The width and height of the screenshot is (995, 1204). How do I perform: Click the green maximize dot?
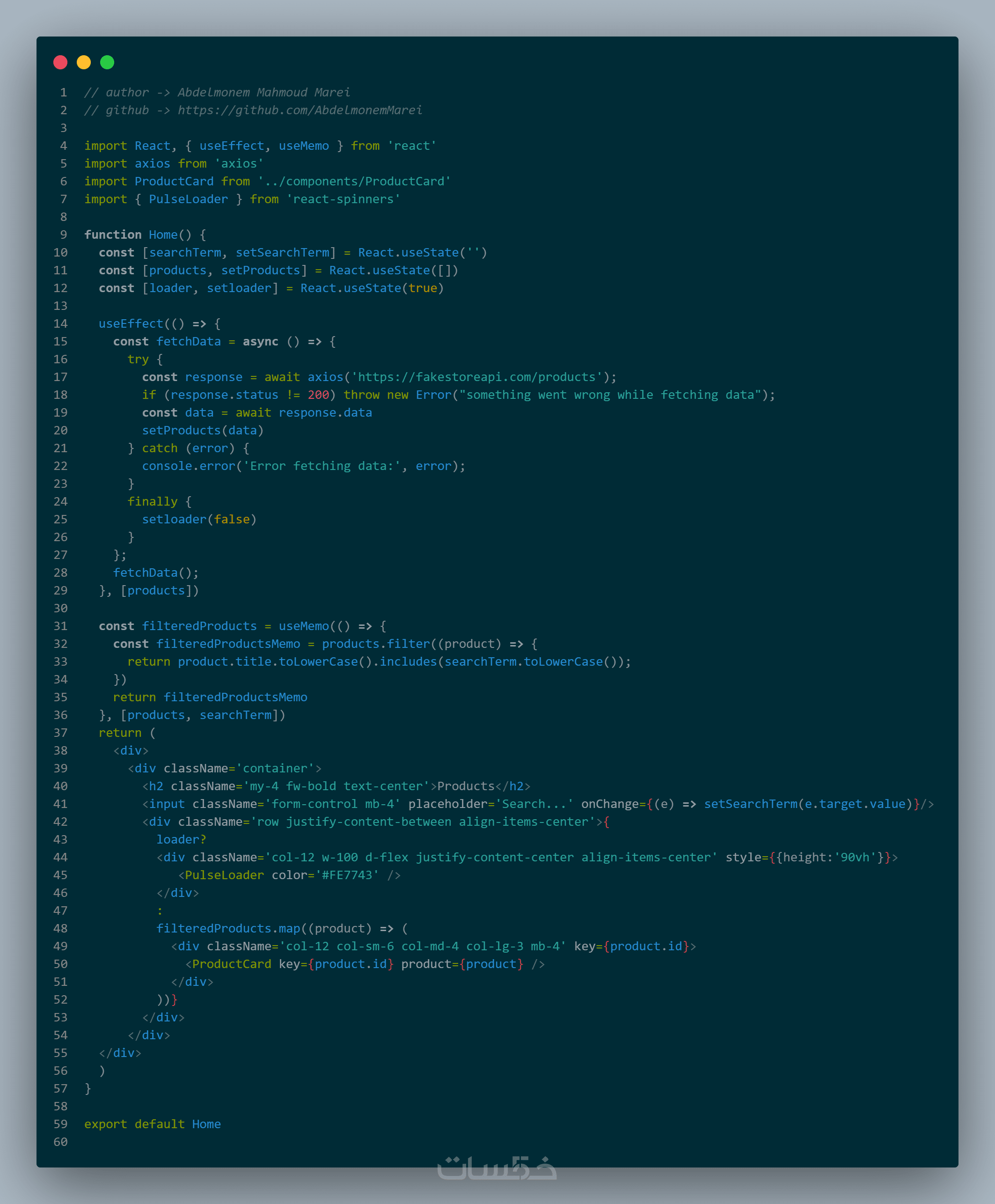point(107,62)
